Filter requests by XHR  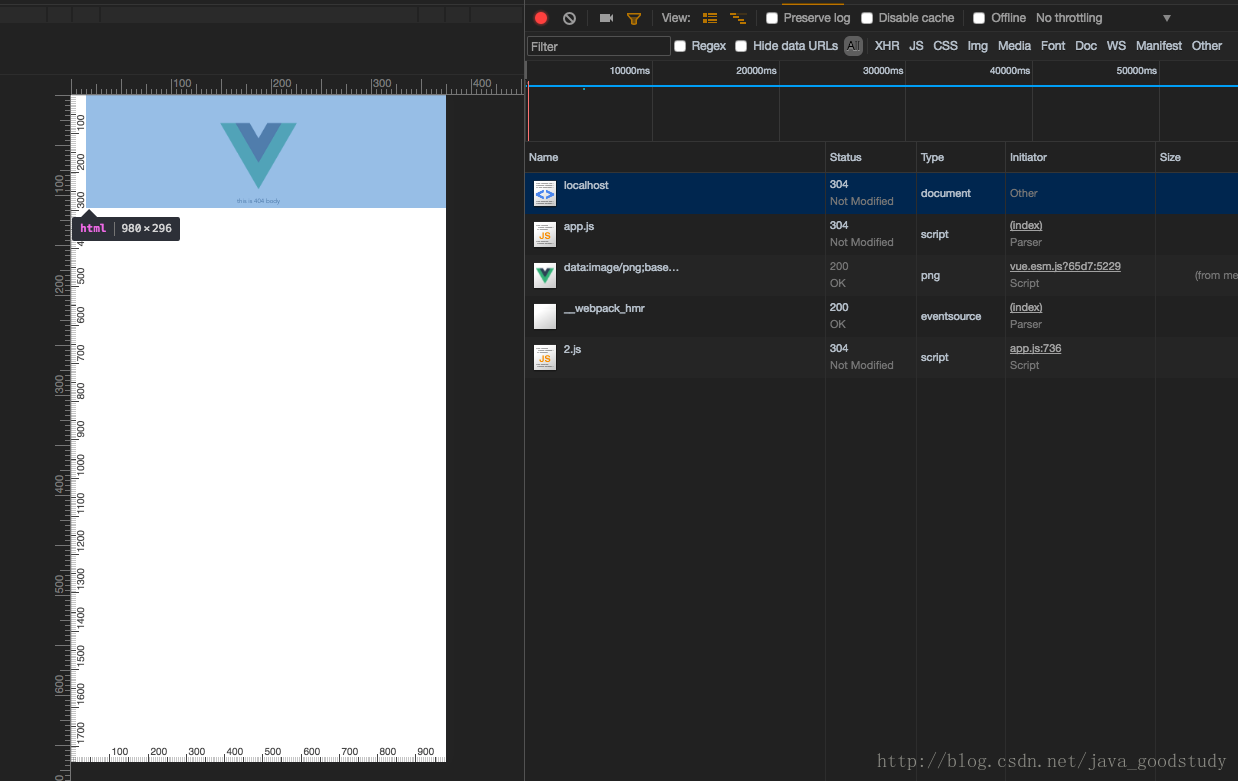coord(887,46)
